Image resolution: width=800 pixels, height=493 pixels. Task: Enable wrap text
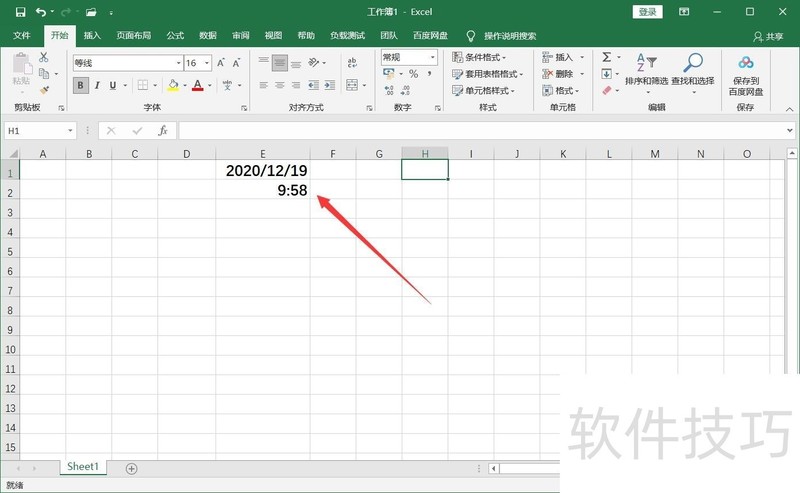(352, 63)
